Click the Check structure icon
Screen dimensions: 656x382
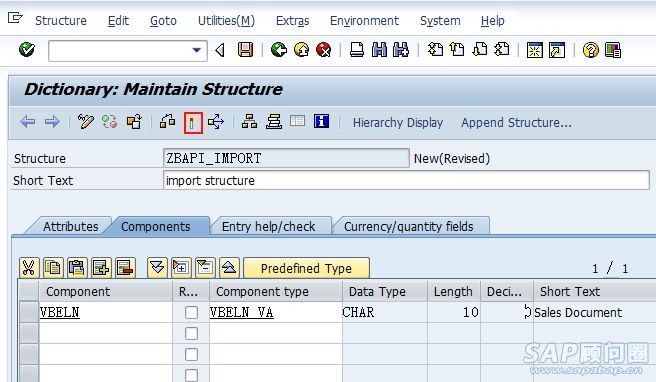click(167, 122)
